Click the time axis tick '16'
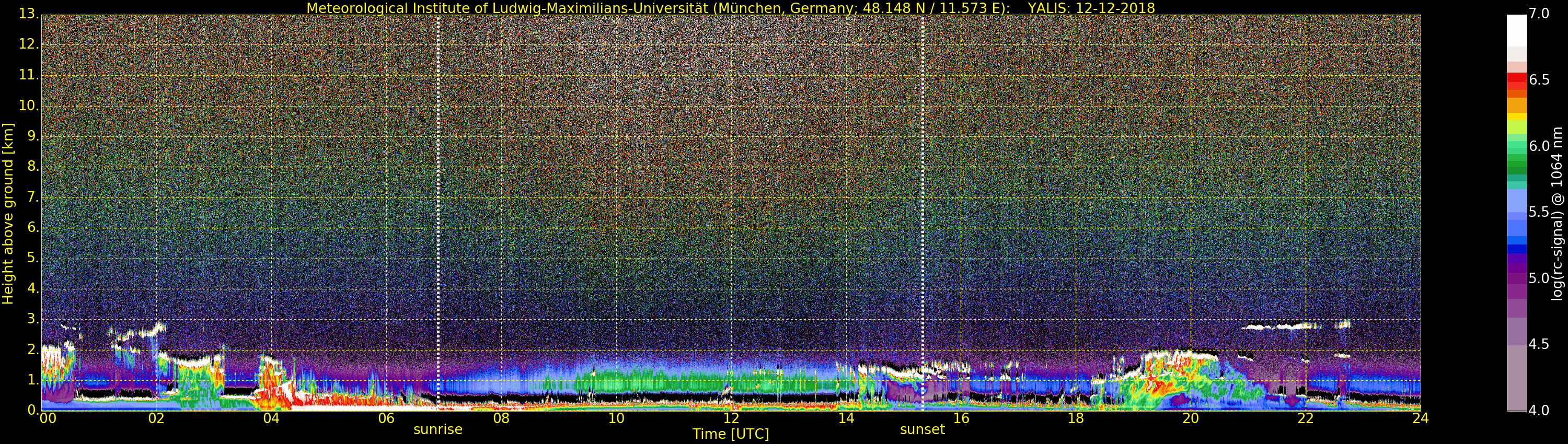1568x444 pixels. point(961,418)
